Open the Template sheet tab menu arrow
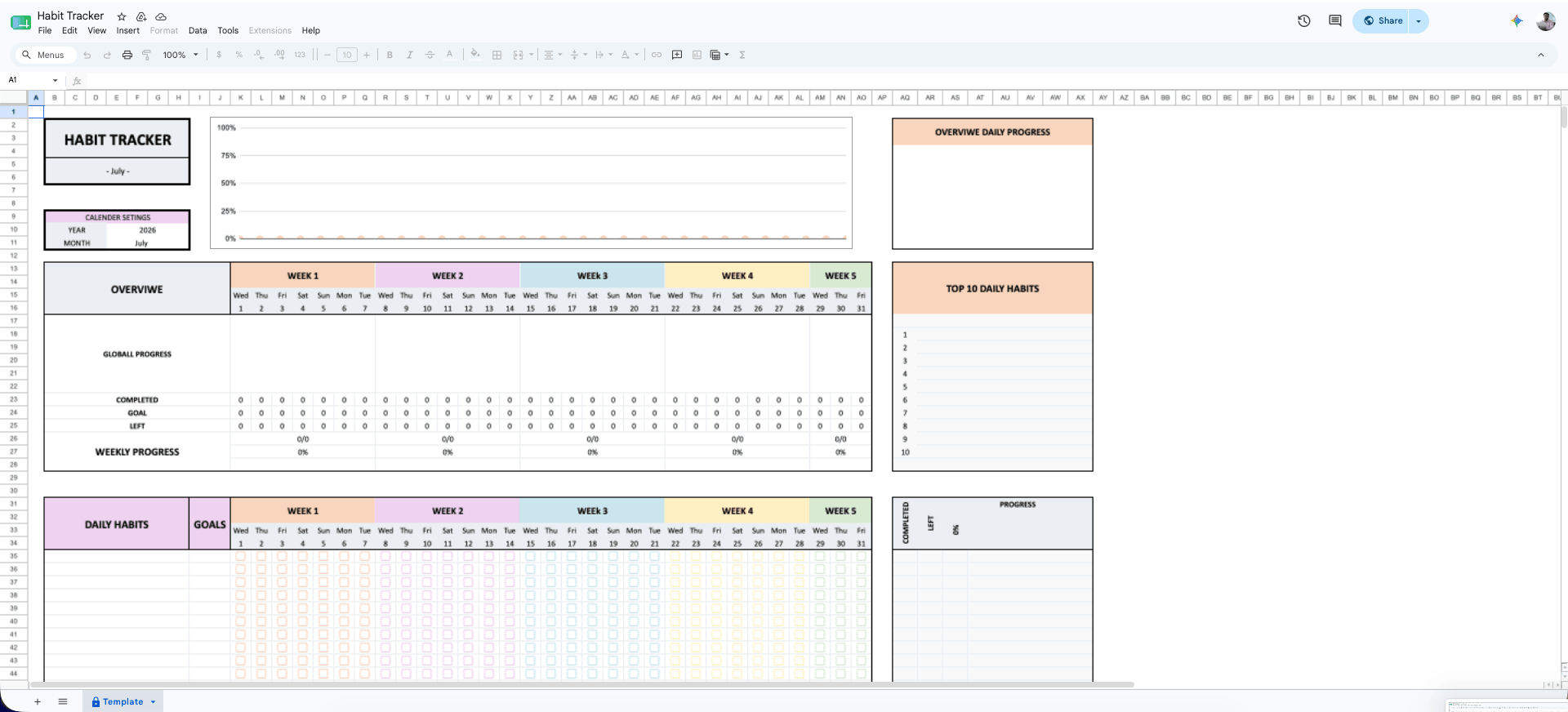Screen dimensions: 1568x712 coord(153,702)
